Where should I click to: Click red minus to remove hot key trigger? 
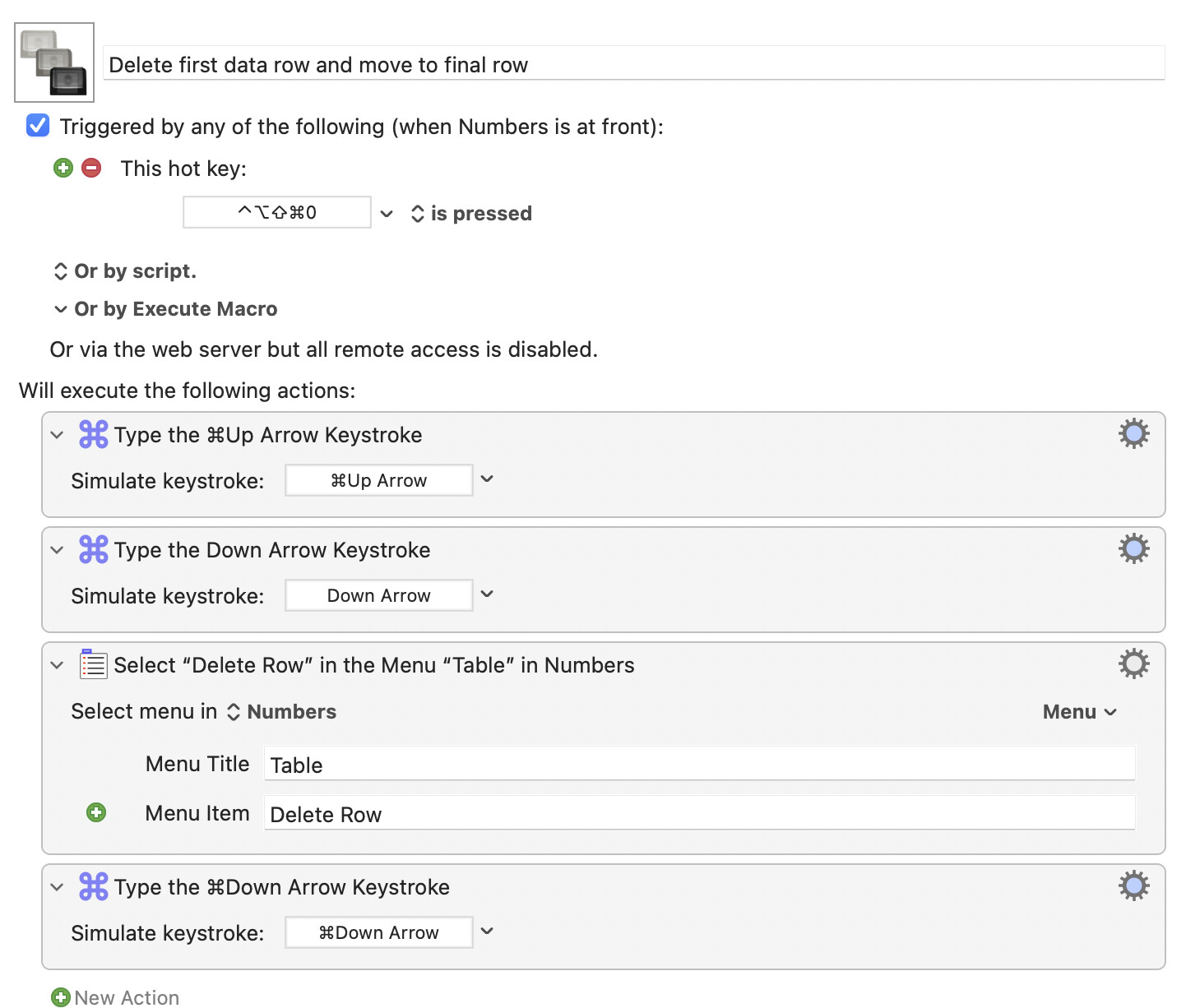(x=91, y=169)
